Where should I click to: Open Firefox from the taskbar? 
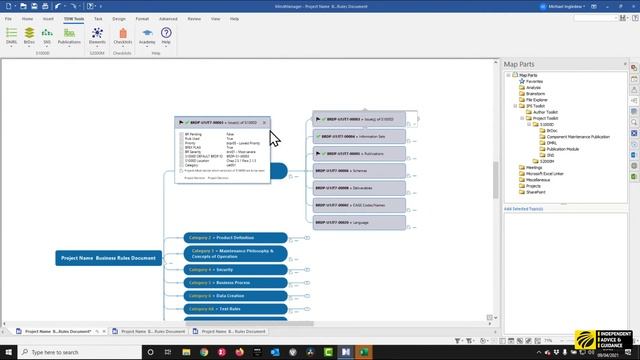[x=240, y=352]
